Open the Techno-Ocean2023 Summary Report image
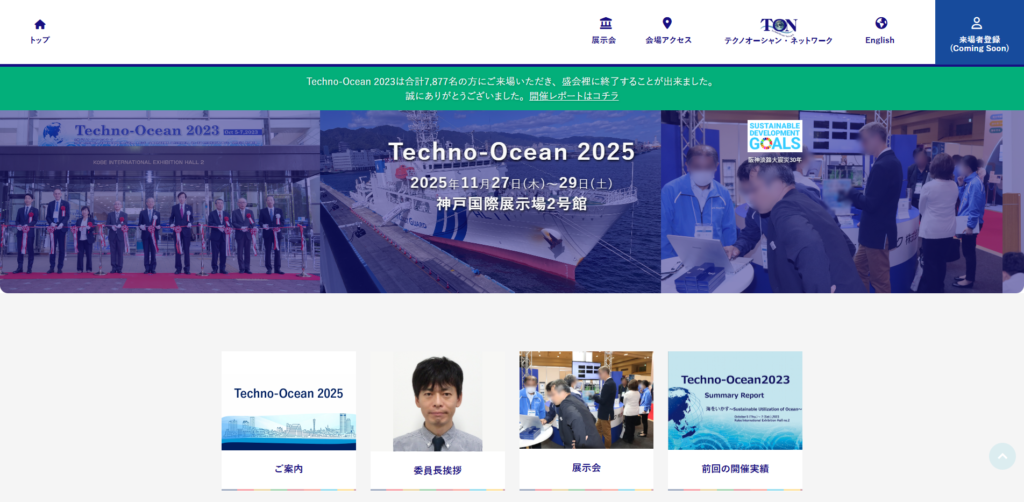 (x=735, y=400)
